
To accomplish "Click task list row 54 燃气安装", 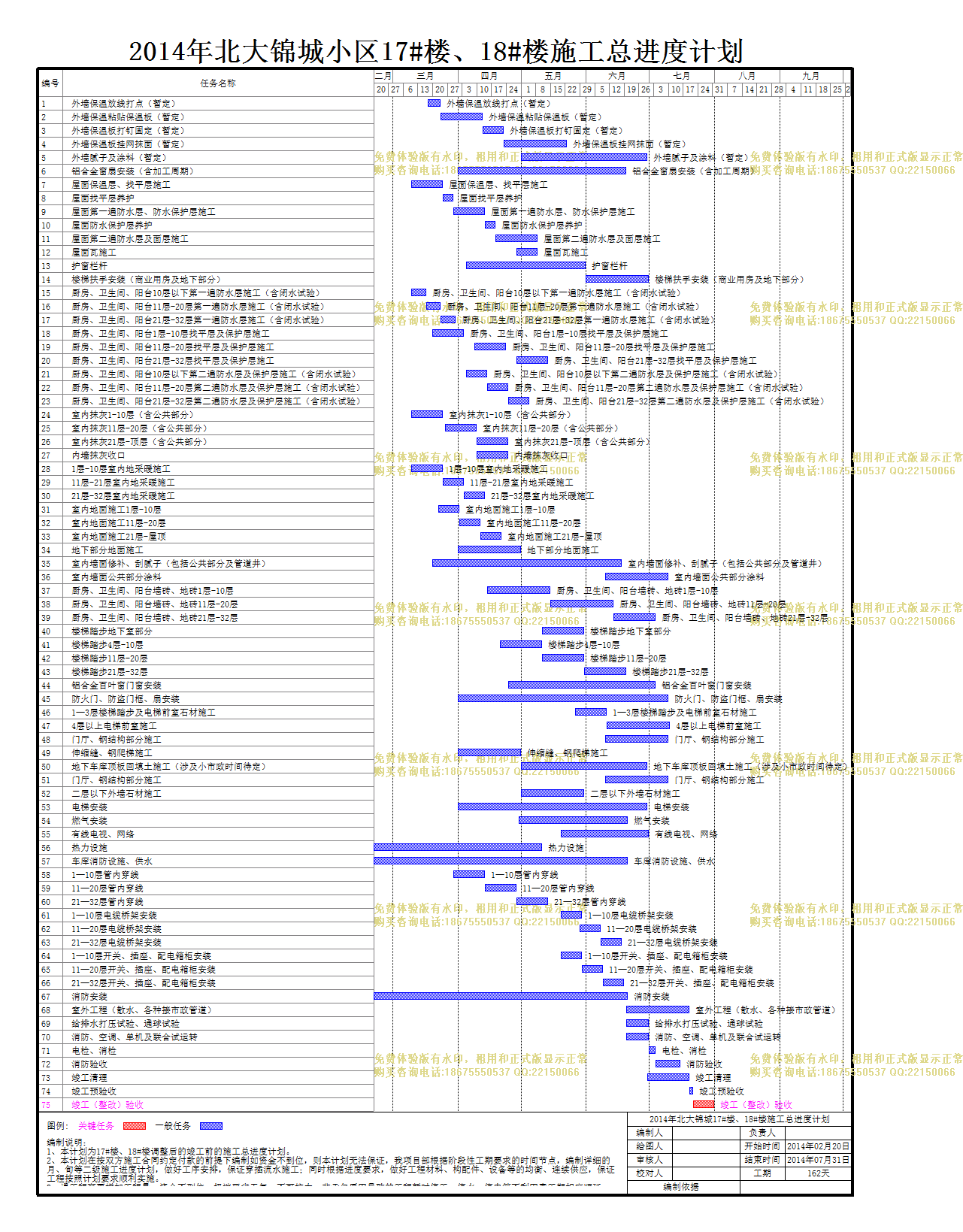I will [207, 821].
